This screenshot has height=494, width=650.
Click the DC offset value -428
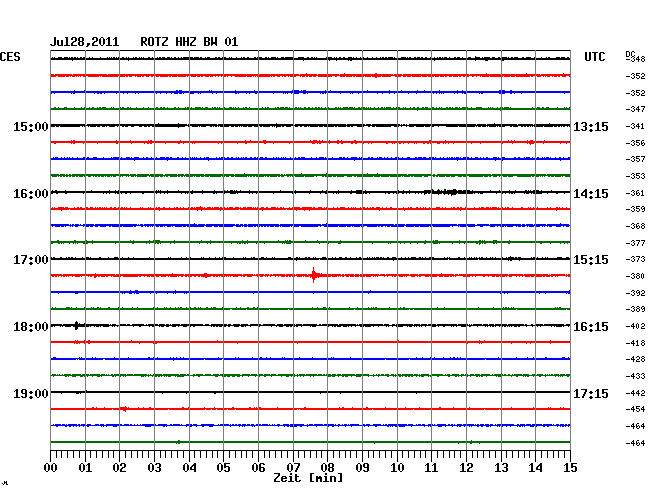[635, 359]
